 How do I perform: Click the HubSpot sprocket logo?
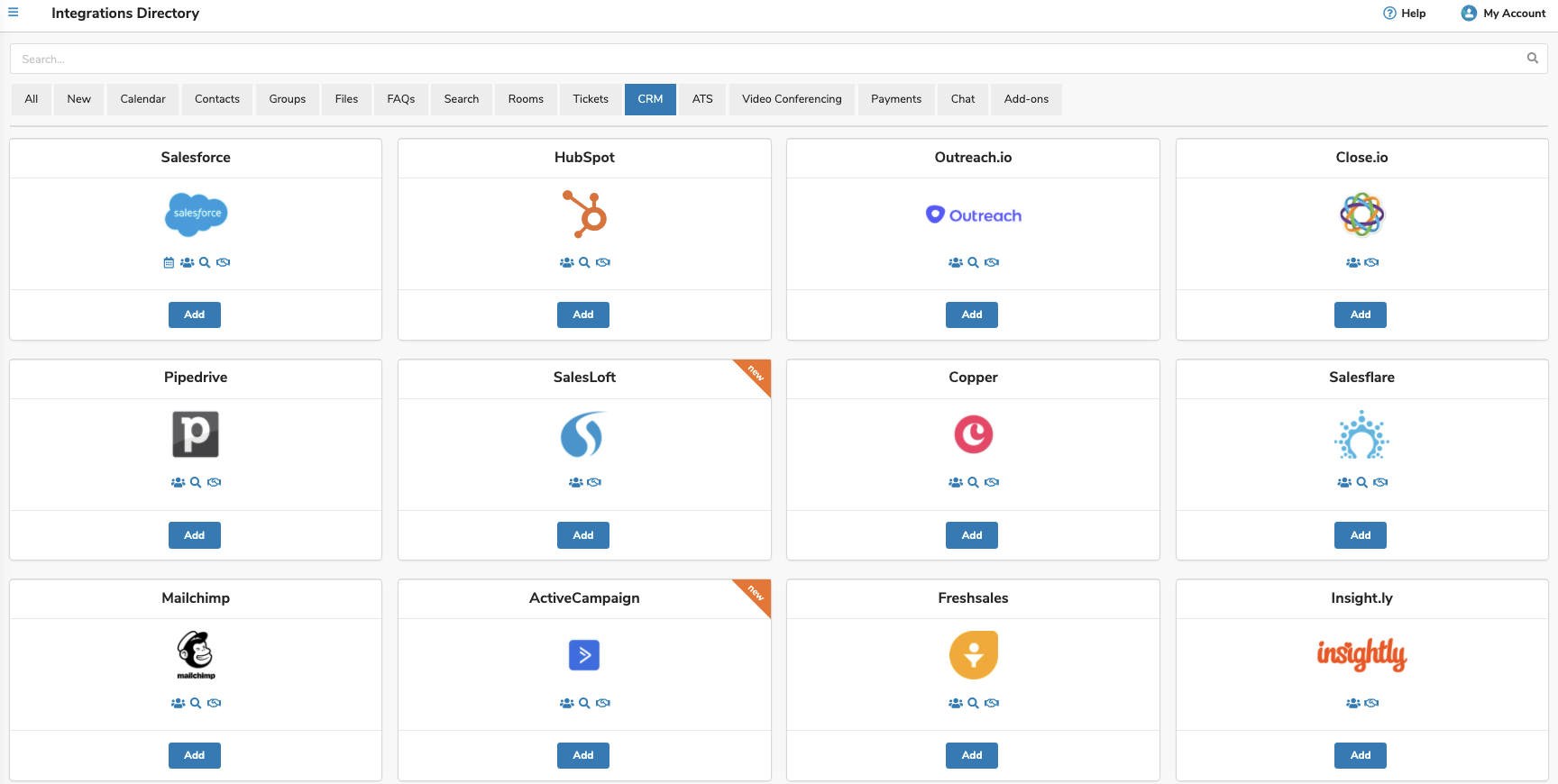[584, 214]
